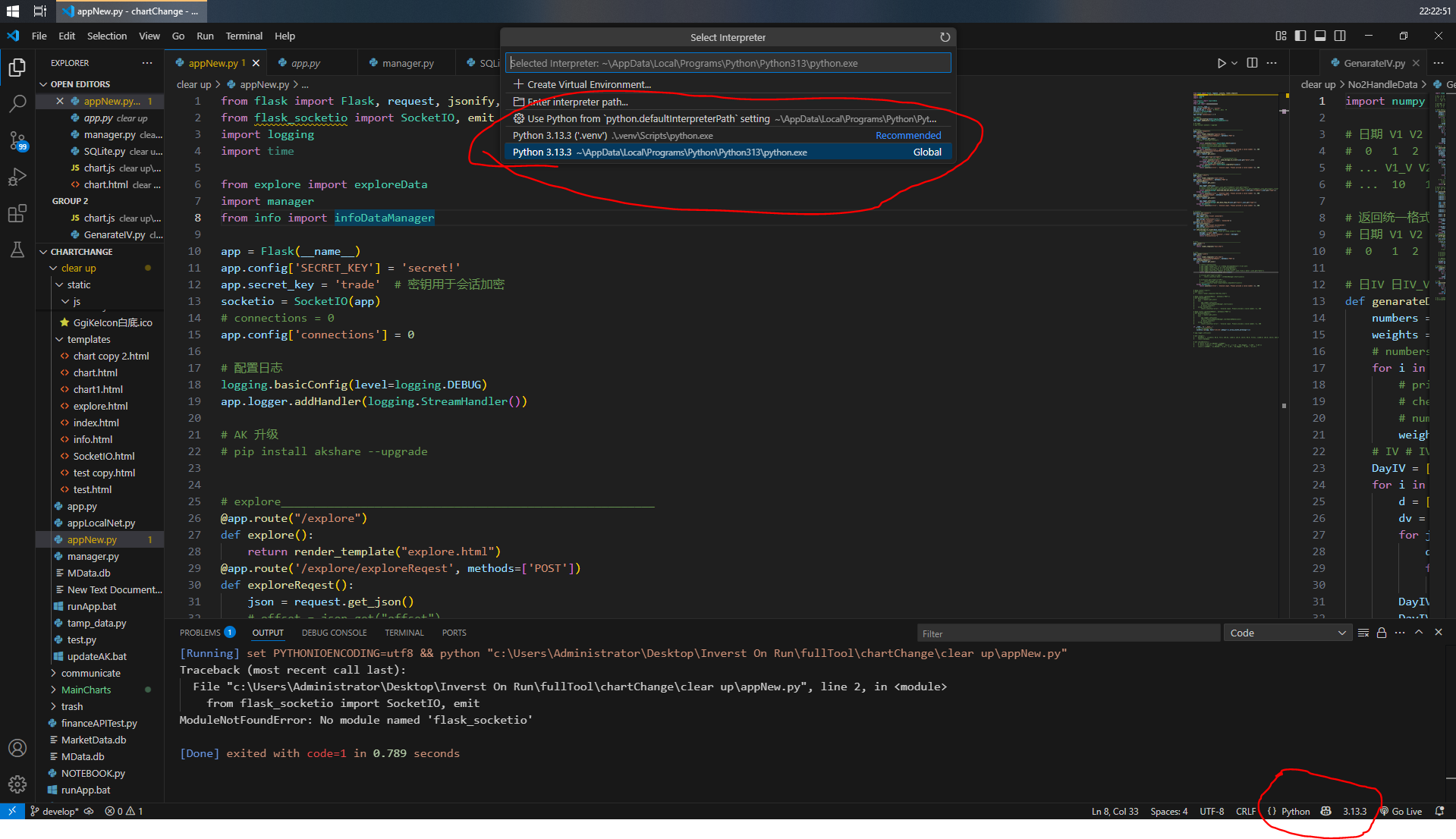Open Windows Start menu
Screen dimensions: 1456x839
(13, 11)
